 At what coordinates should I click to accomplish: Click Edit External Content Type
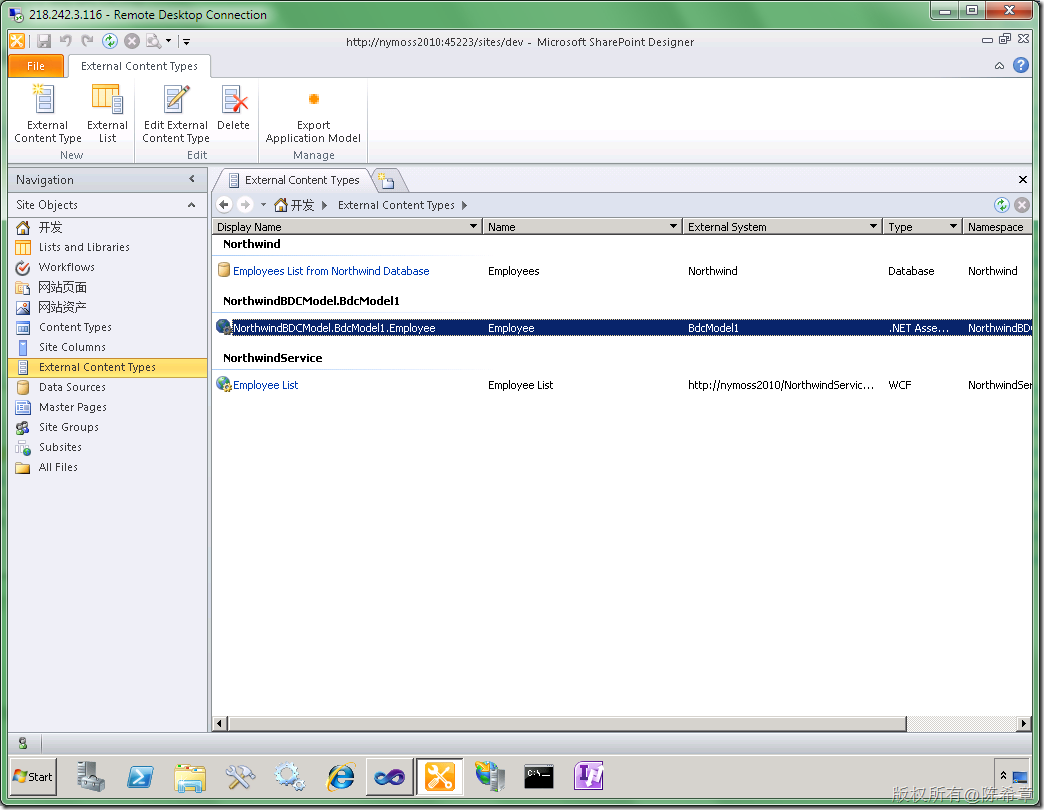176,114
